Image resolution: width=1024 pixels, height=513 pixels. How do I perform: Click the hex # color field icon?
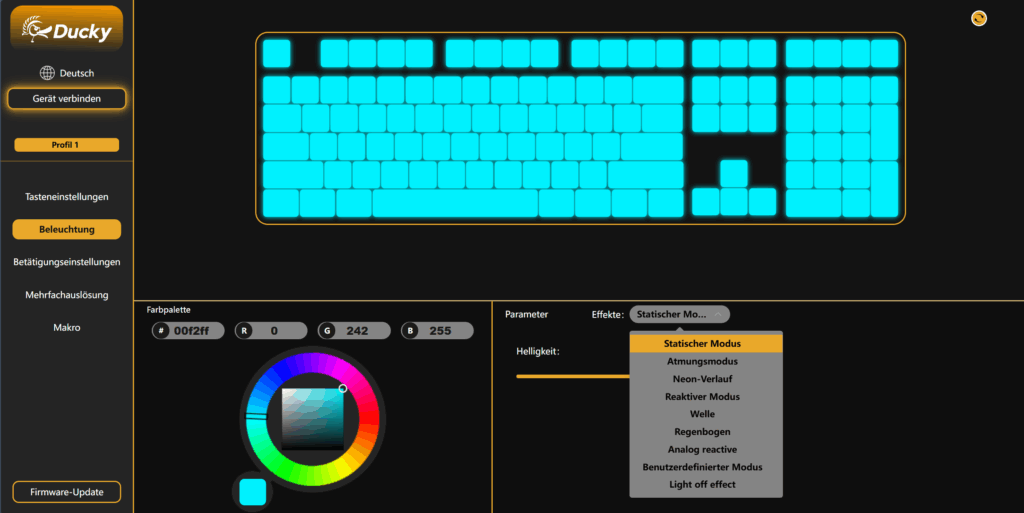pos(161,330)
